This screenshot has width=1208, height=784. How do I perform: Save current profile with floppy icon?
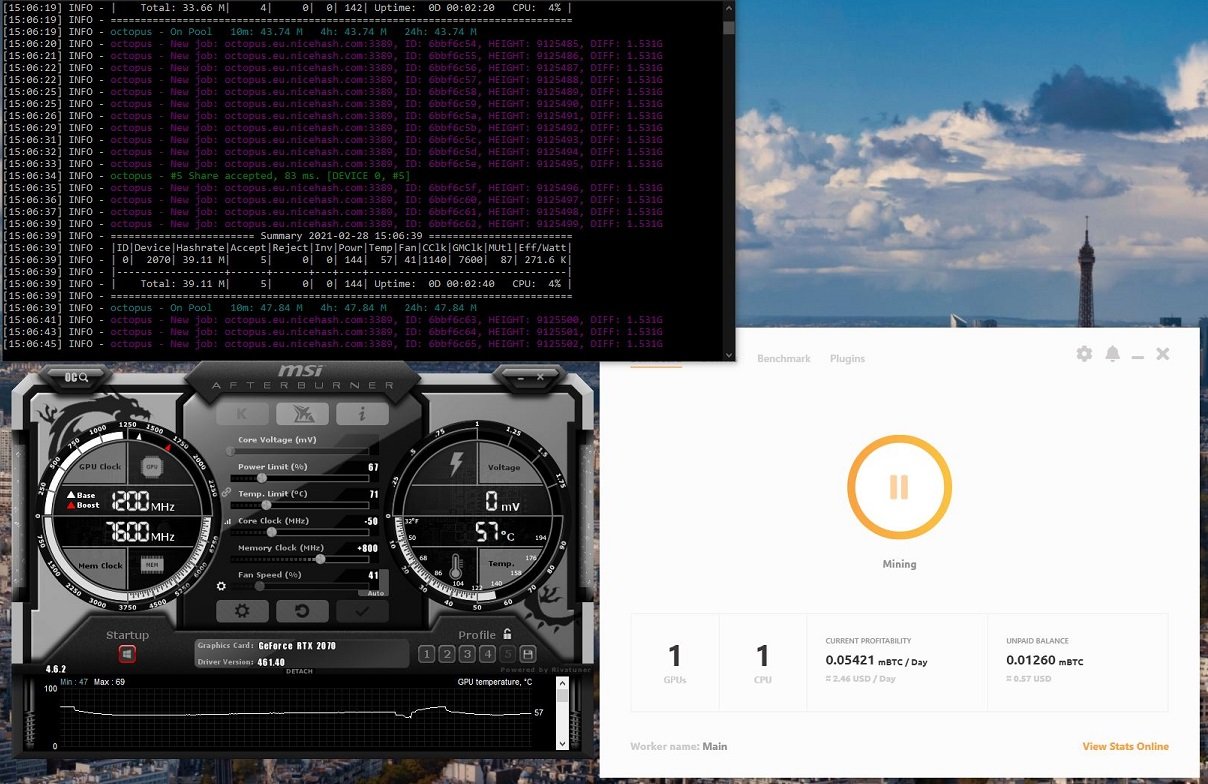tap(528, 654)
